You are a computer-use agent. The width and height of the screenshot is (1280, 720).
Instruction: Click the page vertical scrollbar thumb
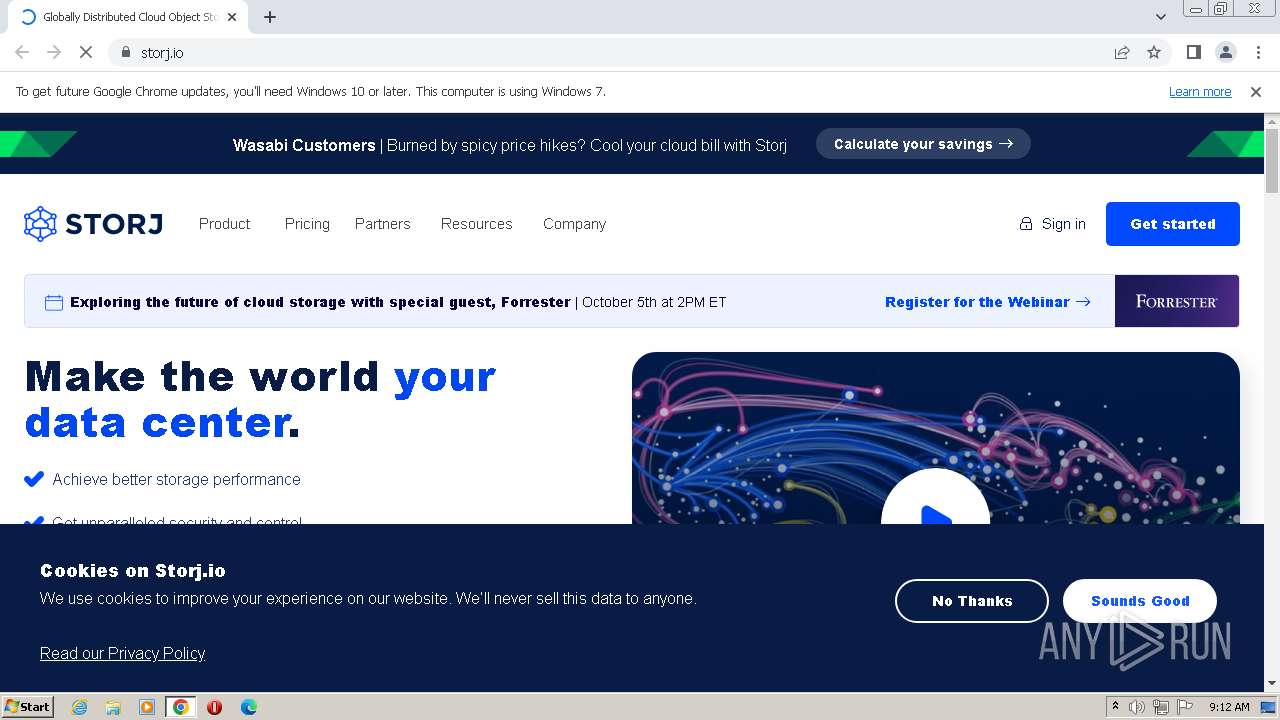tap(1272, 160)
